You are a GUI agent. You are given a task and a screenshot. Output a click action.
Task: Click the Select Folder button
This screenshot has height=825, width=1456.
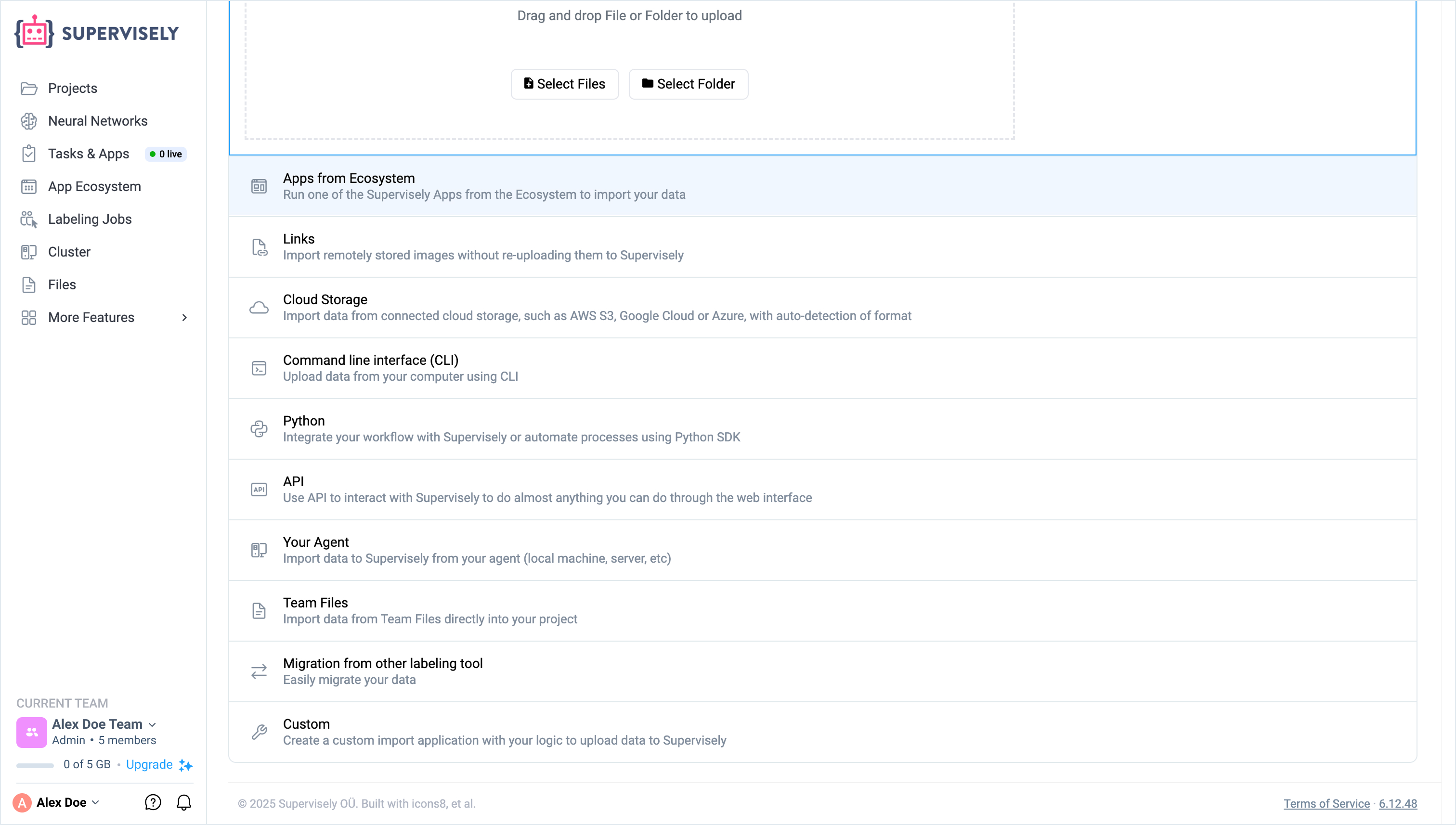(x=688, y=84)
